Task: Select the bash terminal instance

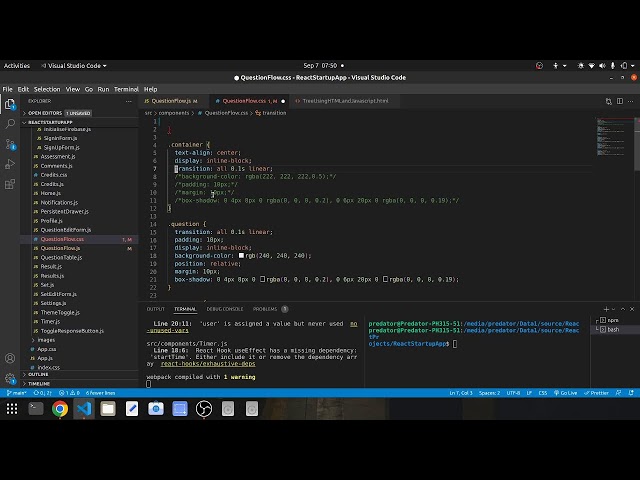Action: pyautogui.click(x=613, y=329)
